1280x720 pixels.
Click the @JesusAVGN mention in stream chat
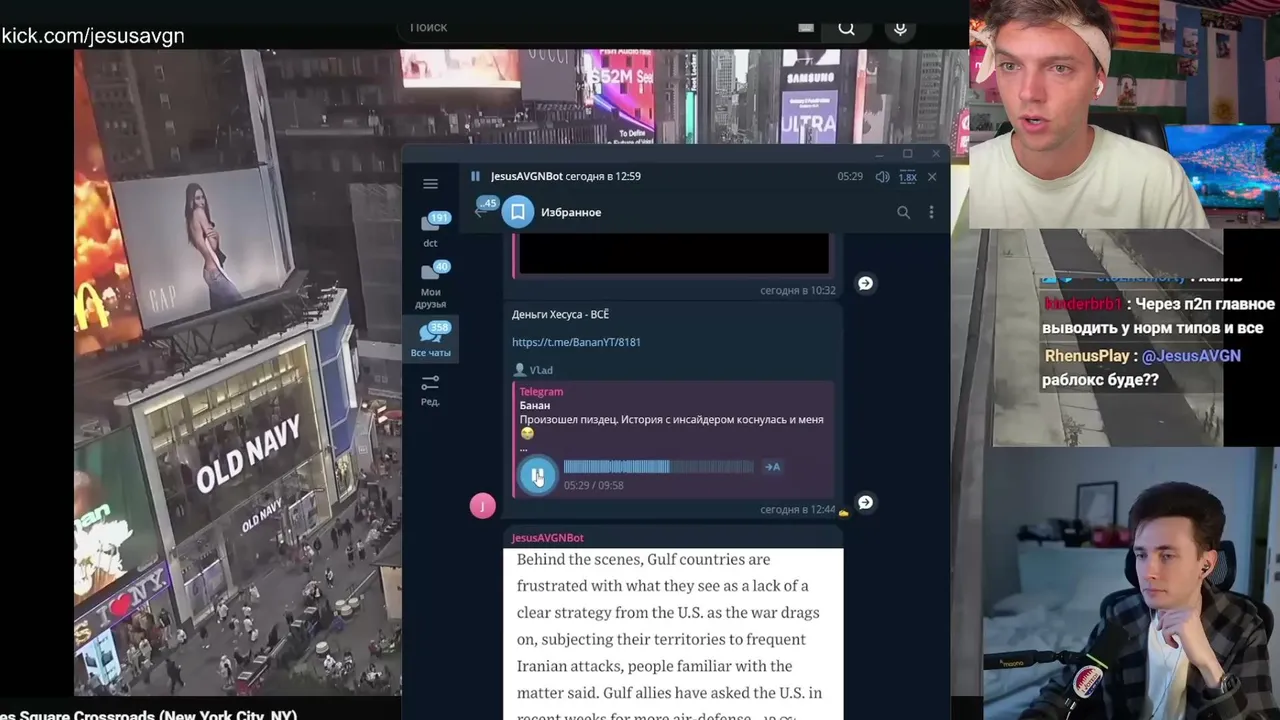pos(1191,356)
